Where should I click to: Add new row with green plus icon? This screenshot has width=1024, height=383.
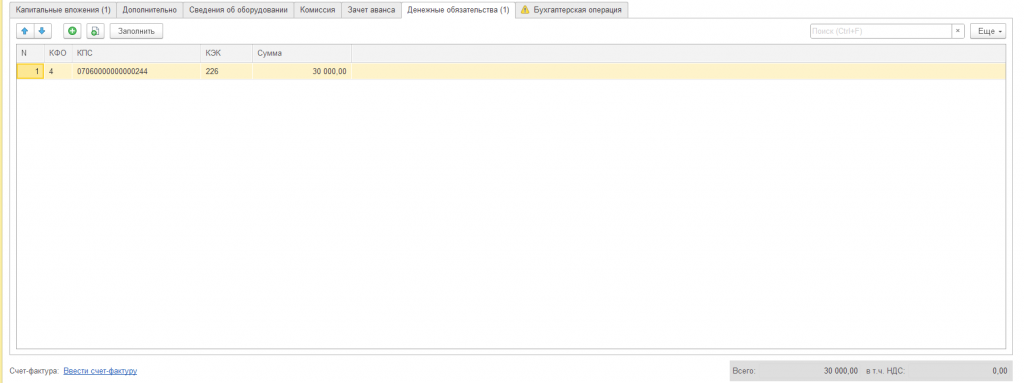[72, 31]
